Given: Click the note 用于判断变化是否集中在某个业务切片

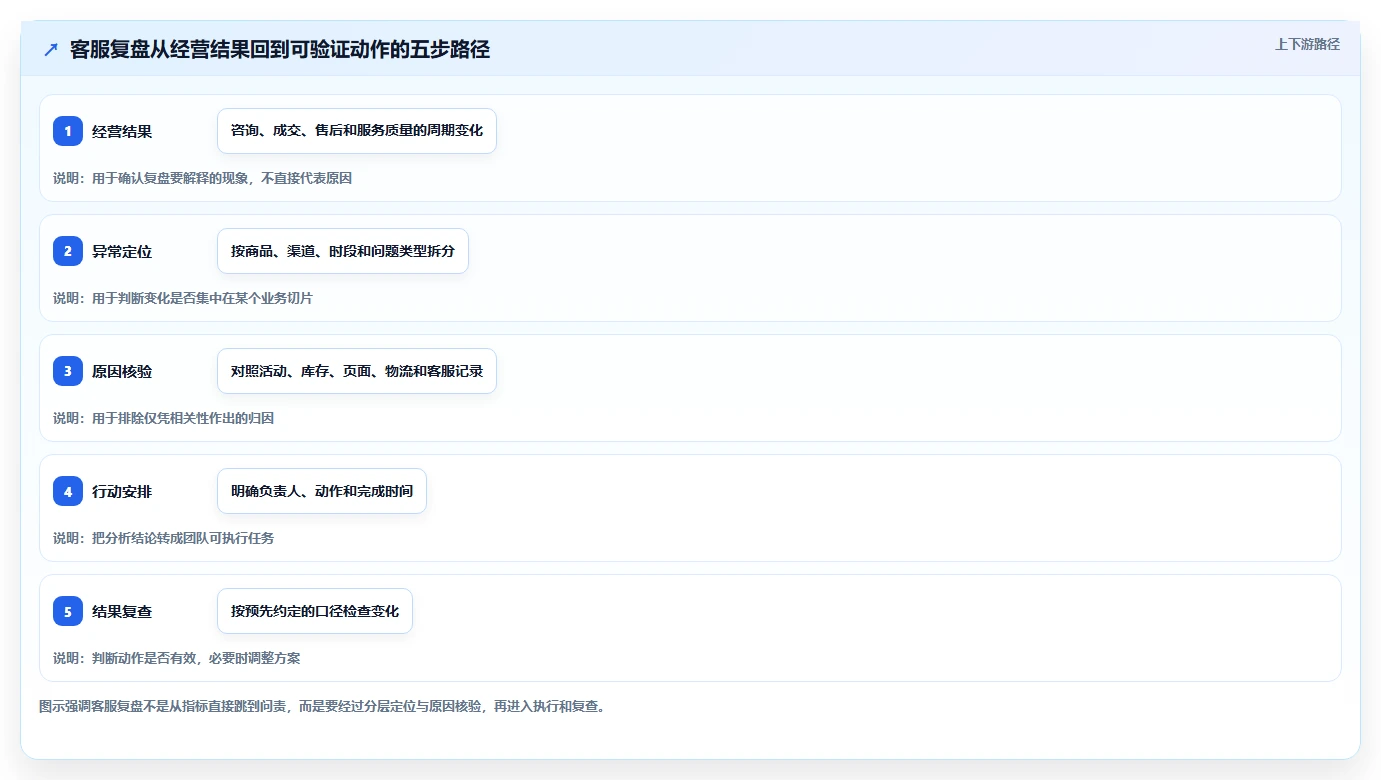Looking at the screenshot, I should point(202,298).
